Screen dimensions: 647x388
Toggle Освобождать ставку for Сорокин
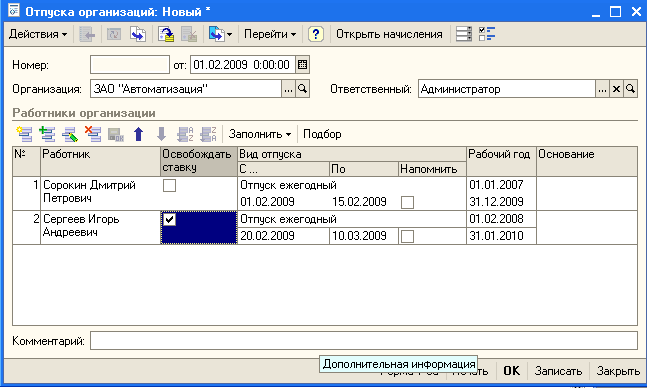(169, 185)
